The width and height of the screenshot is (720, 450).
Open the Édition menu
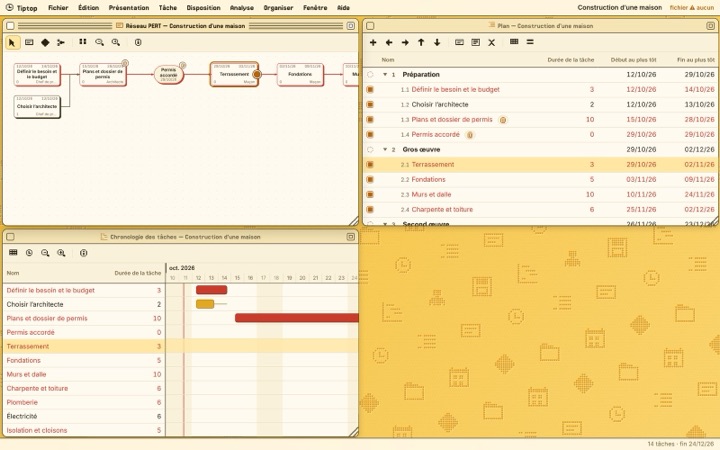(89, 8)
